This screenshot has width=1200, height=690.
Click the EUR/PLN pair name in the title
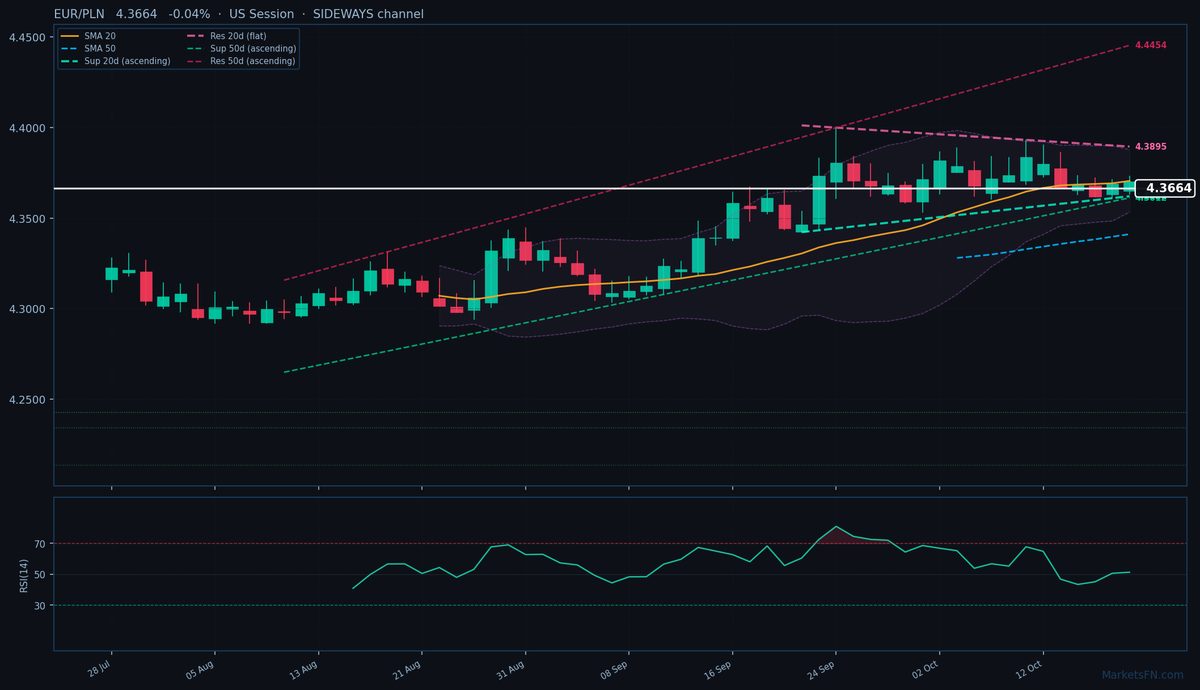(81, 14)
